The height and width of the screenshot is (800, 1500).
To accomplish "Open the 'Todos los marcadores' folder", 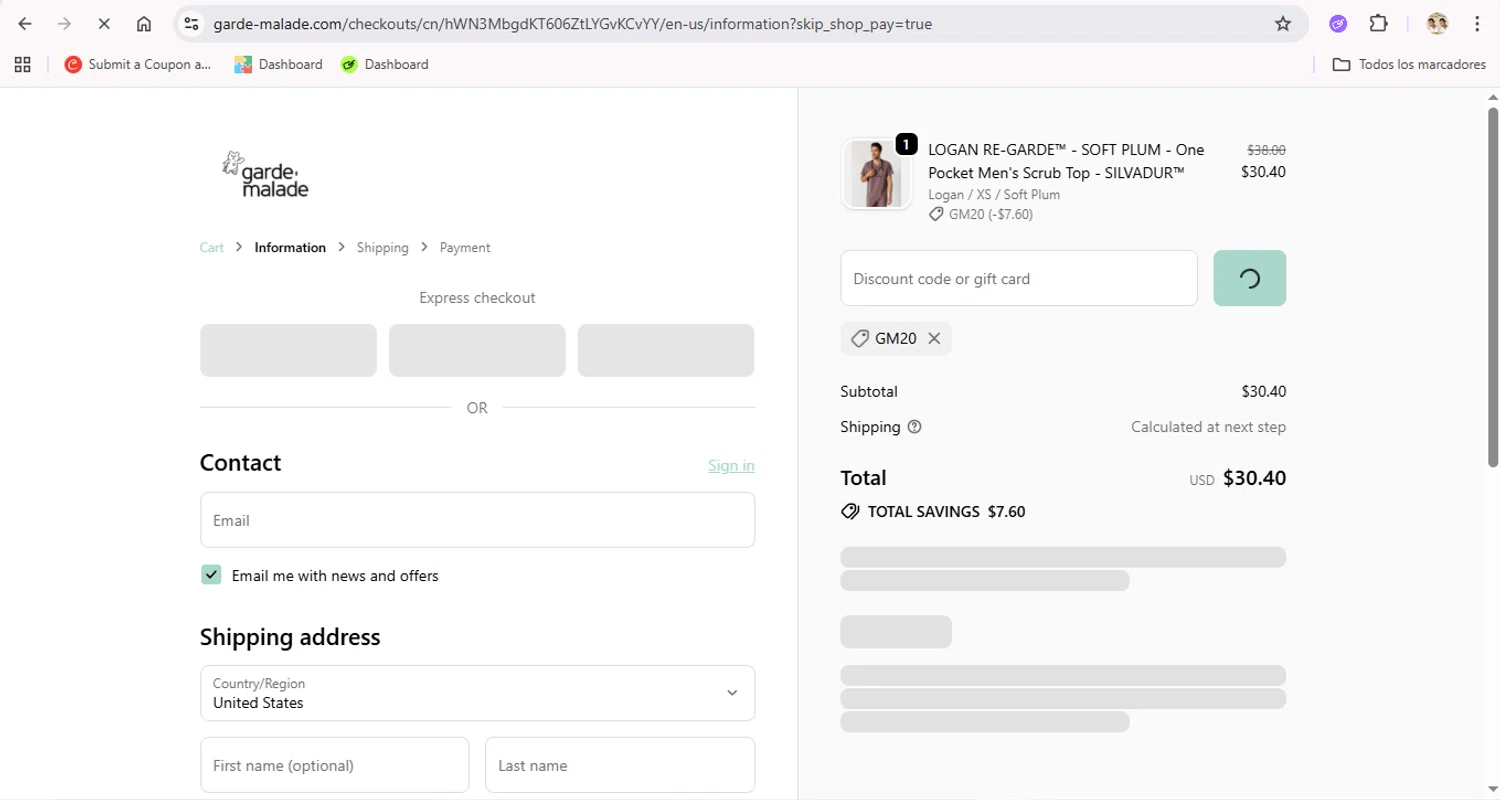I will point(1409,64).
